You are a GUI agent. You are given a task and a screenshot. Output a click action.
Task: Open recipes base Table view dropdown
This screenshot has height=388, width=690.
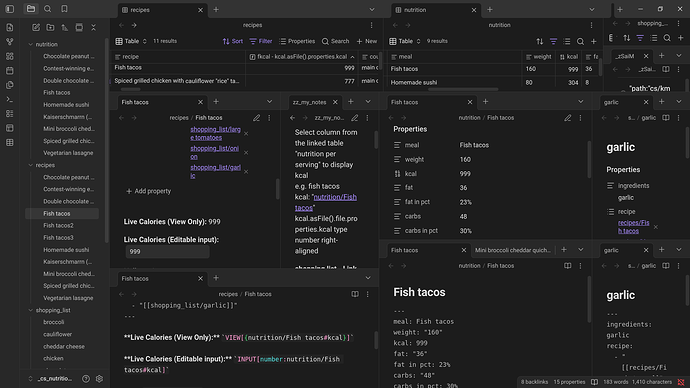coord(131,41)
